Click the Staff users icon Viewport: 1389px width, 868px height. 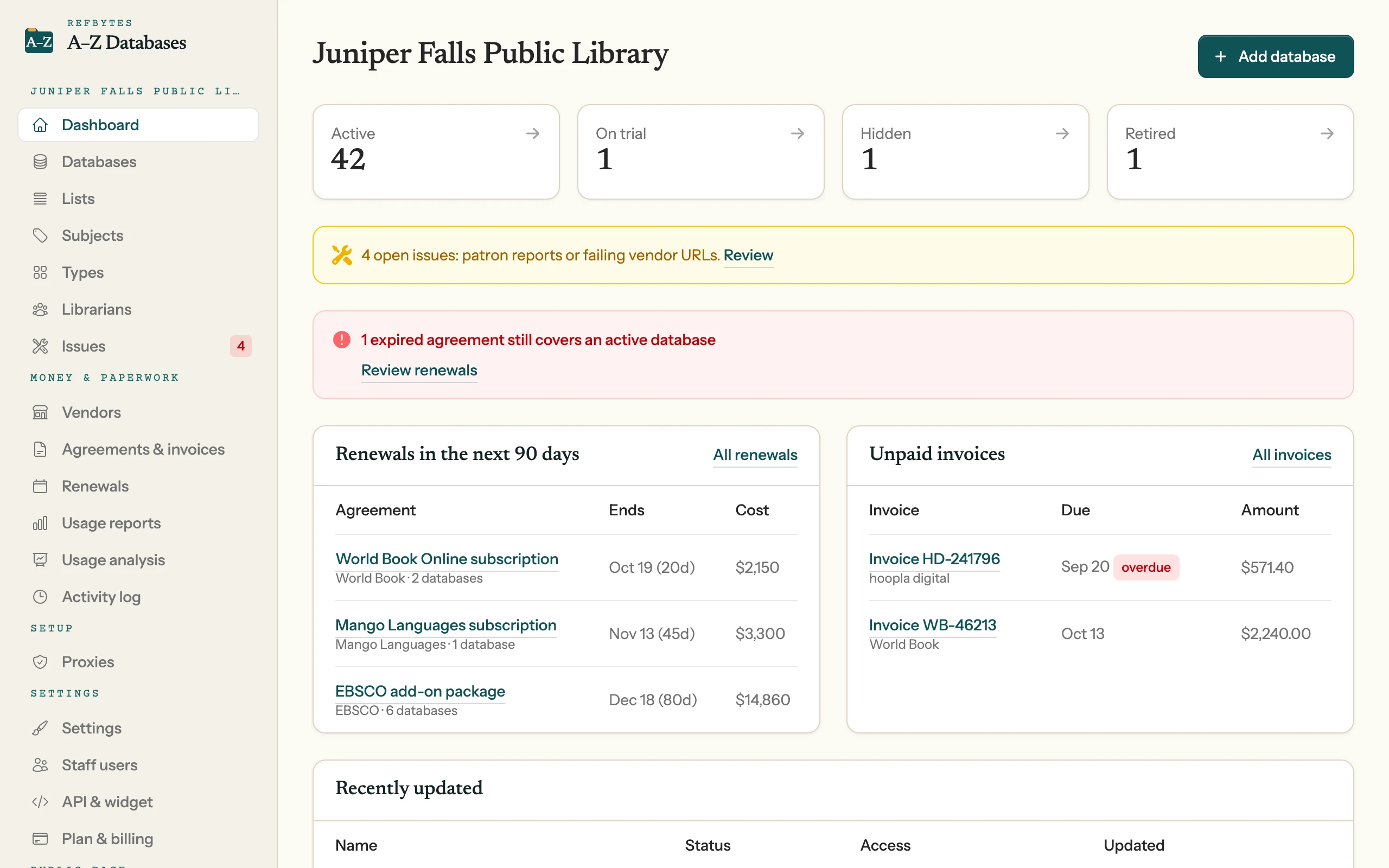pyautogui.click(x=40, y=765)
